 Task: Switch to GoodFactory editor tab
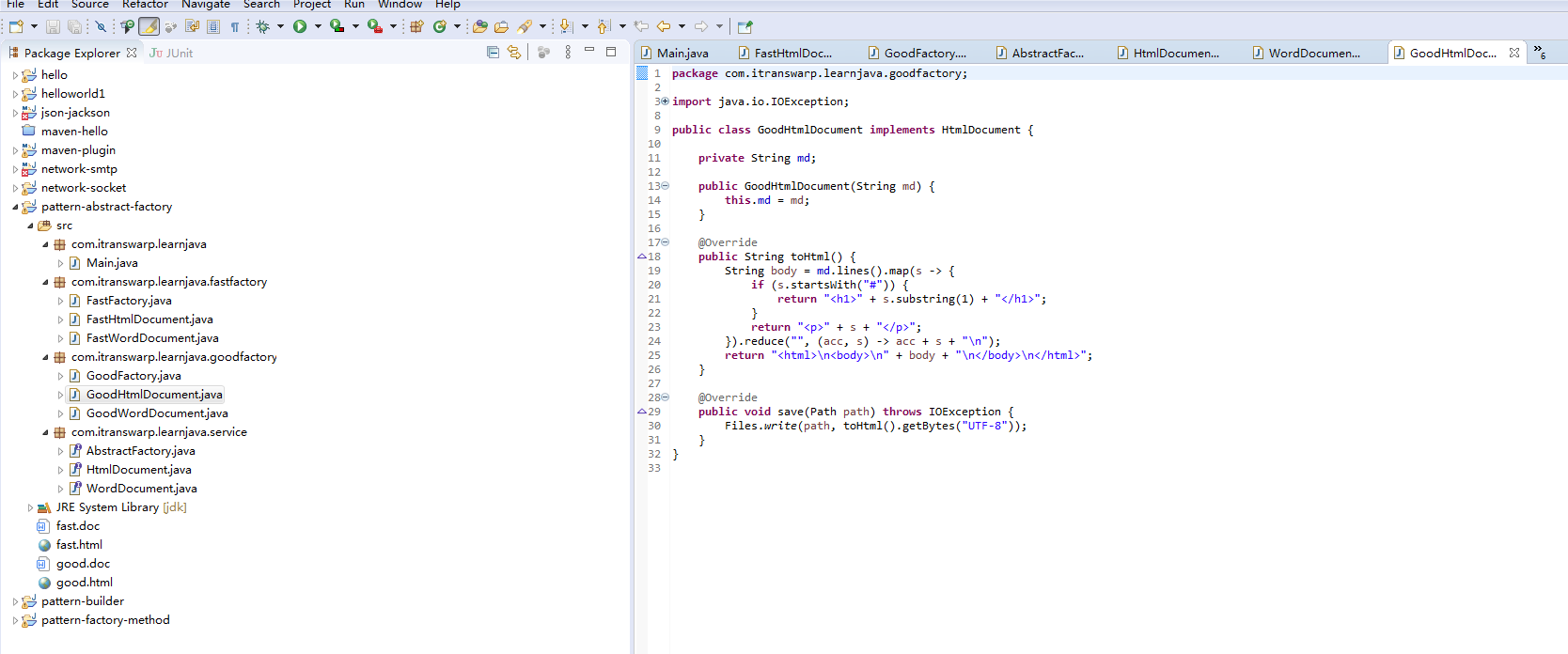tap(917, 54)
